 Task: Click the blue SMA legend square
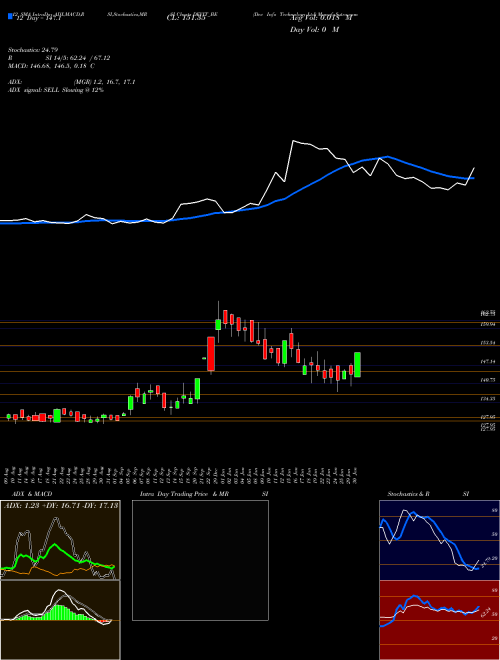tap(10, 16)
